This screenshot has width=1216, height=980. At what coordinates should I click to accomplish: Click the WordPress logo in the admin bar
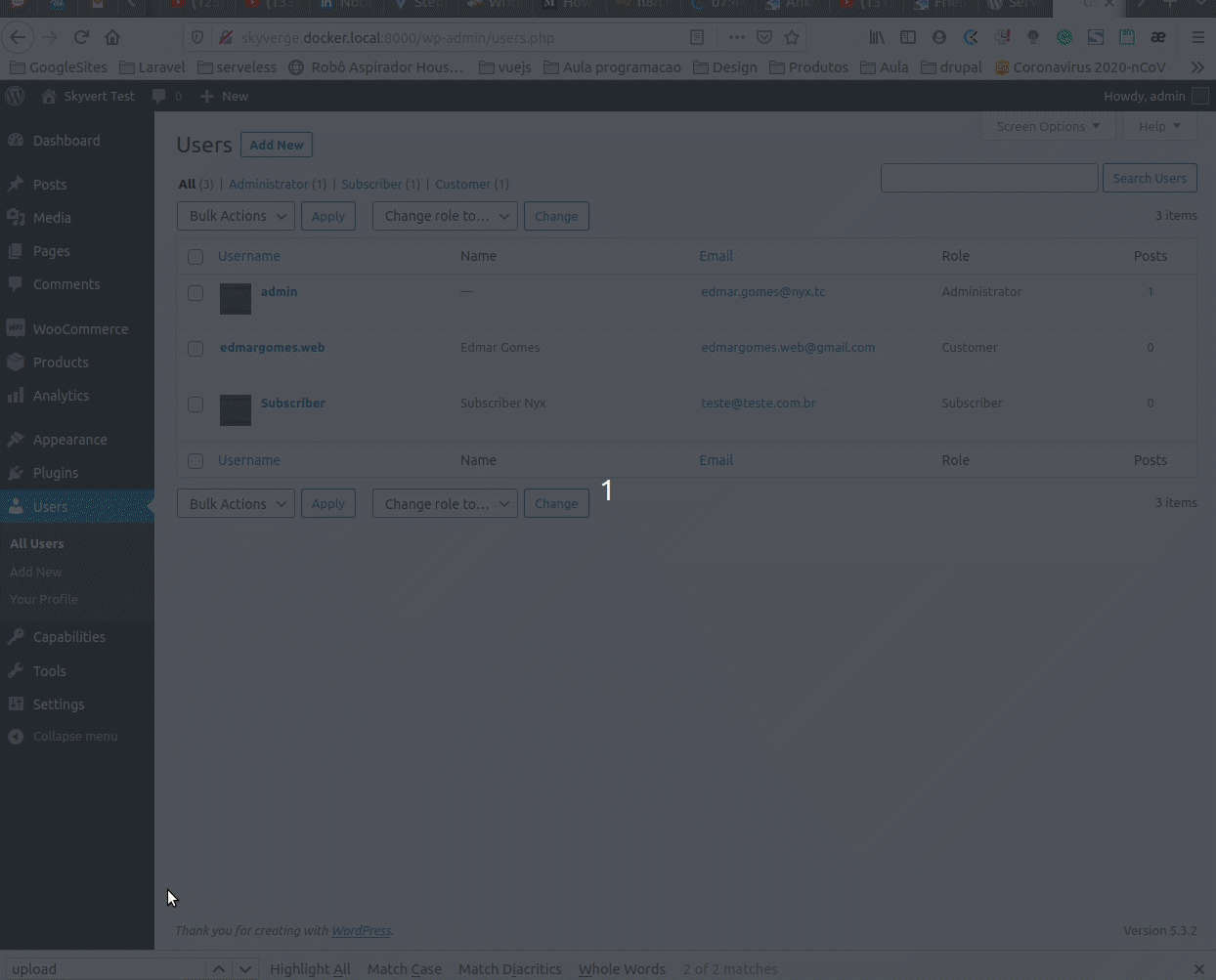15,96
